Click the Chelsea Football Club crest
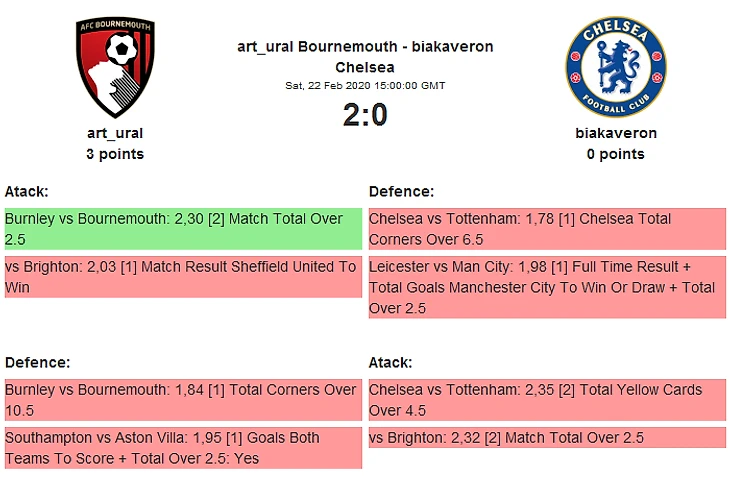Screen dimensions: 730x480 pos(615,67)
